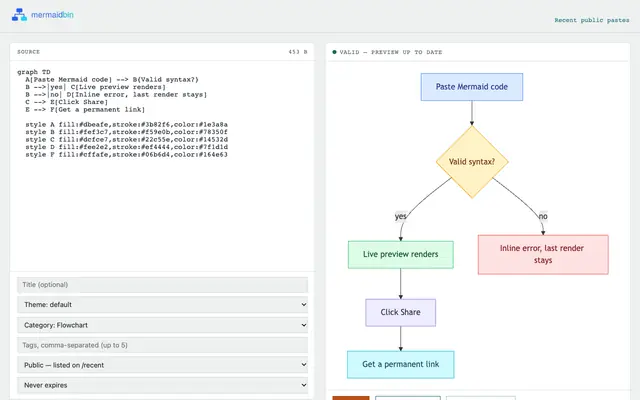Click into the Mermaid source code editor
The image size is (640, 400).
(x=162, y=166)
